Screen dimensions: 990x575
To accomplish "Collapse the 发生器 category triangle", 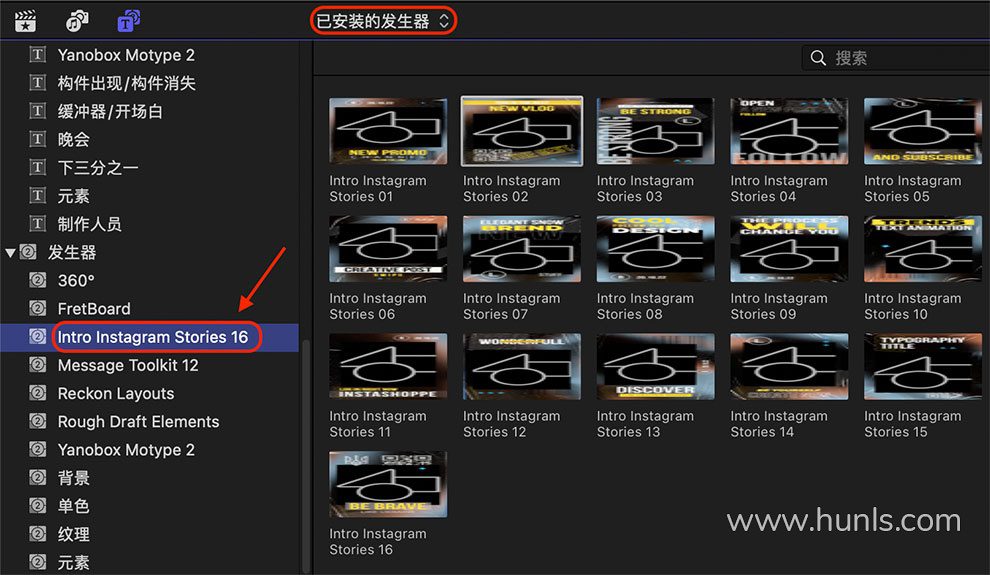I will 9,253.
